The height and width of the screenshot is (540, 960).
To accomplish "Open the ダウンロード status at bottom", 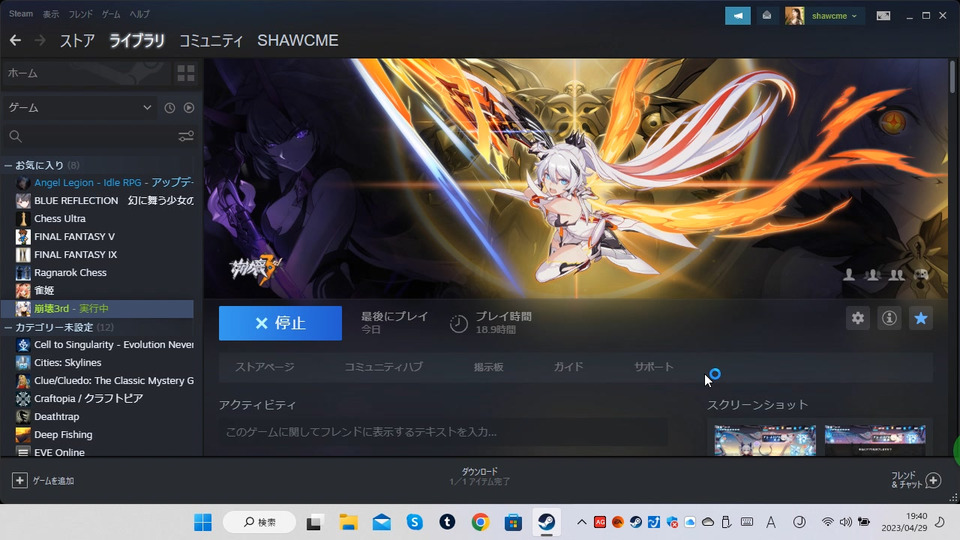I will [479, 476].
